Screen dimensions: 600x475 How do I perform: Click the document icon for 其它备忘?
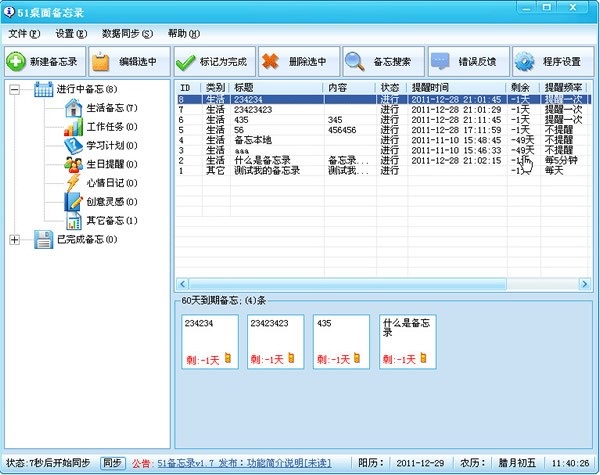pos(73,220)
